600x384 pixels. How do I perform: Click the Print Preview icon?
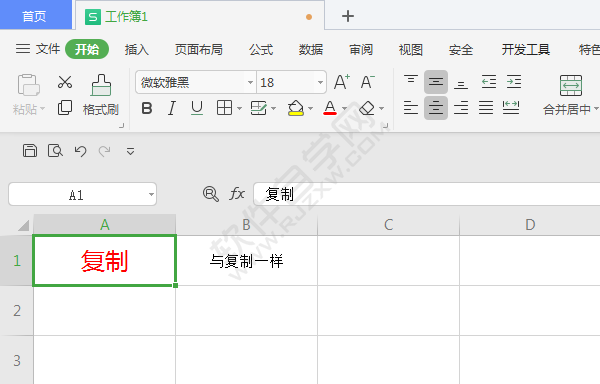point(55,151)
